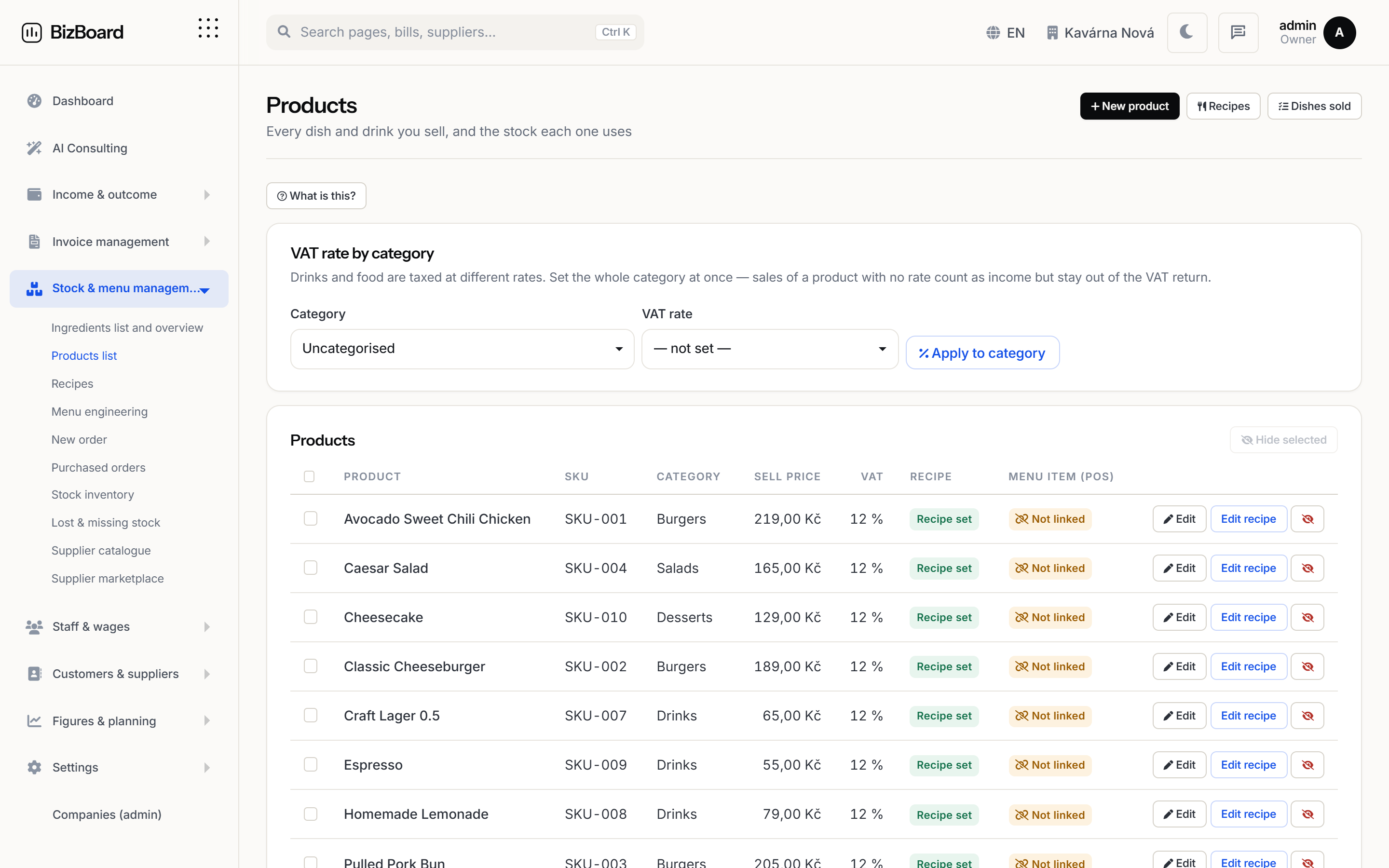Tick the select-all products checkbox
Image resolution: width=1389 pixels, height=868 pixels.
[x=309, y=476]
